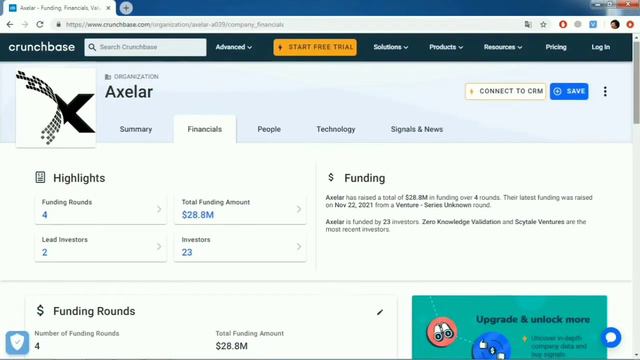The image size is (640, 360).
Task: Click the ORGANIZATION label icon
Action: 108,77
